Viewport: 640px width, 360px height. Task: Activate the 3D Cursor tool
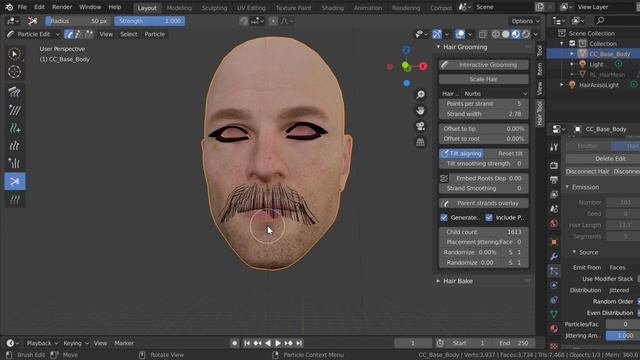click(x=15, y=71)
